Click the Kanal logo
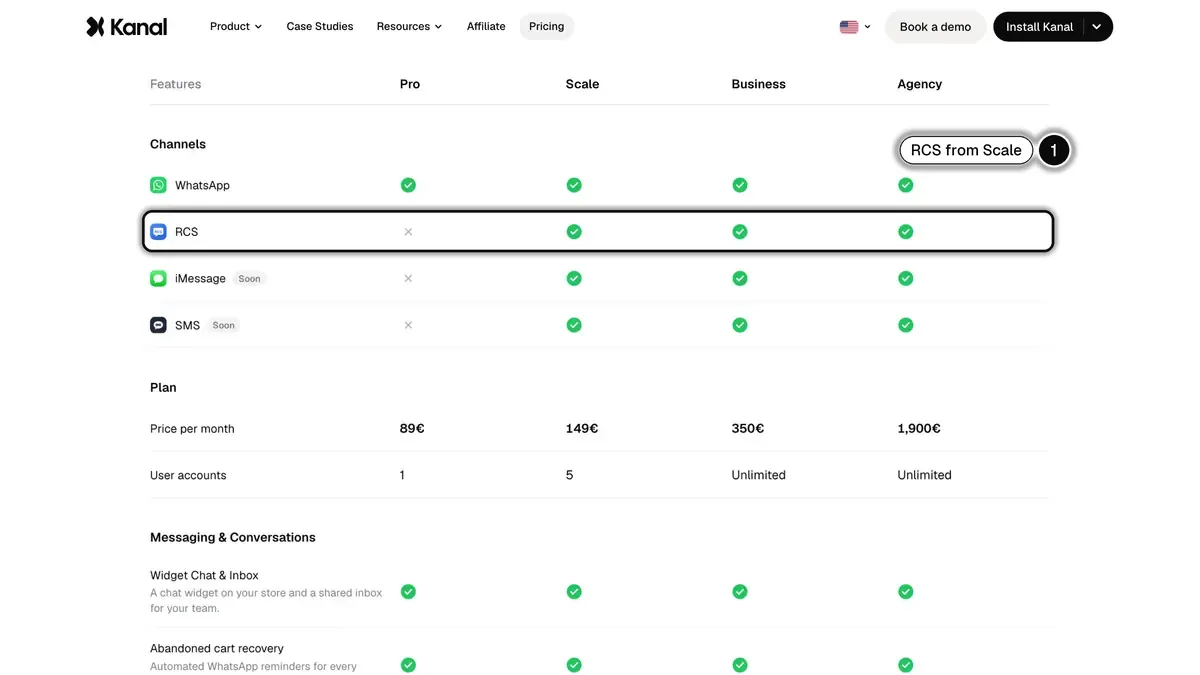Image resolution: width=1200 pixels, height=675 pixels. pos(127,27)
